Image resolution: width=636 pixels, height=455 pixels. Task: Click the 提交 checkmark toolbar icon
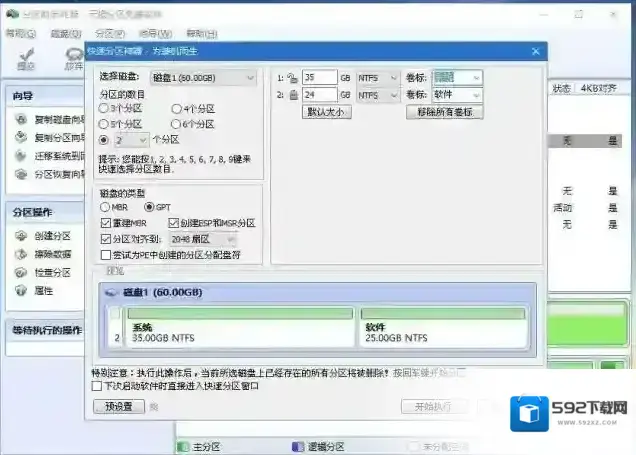coord(27,56)
